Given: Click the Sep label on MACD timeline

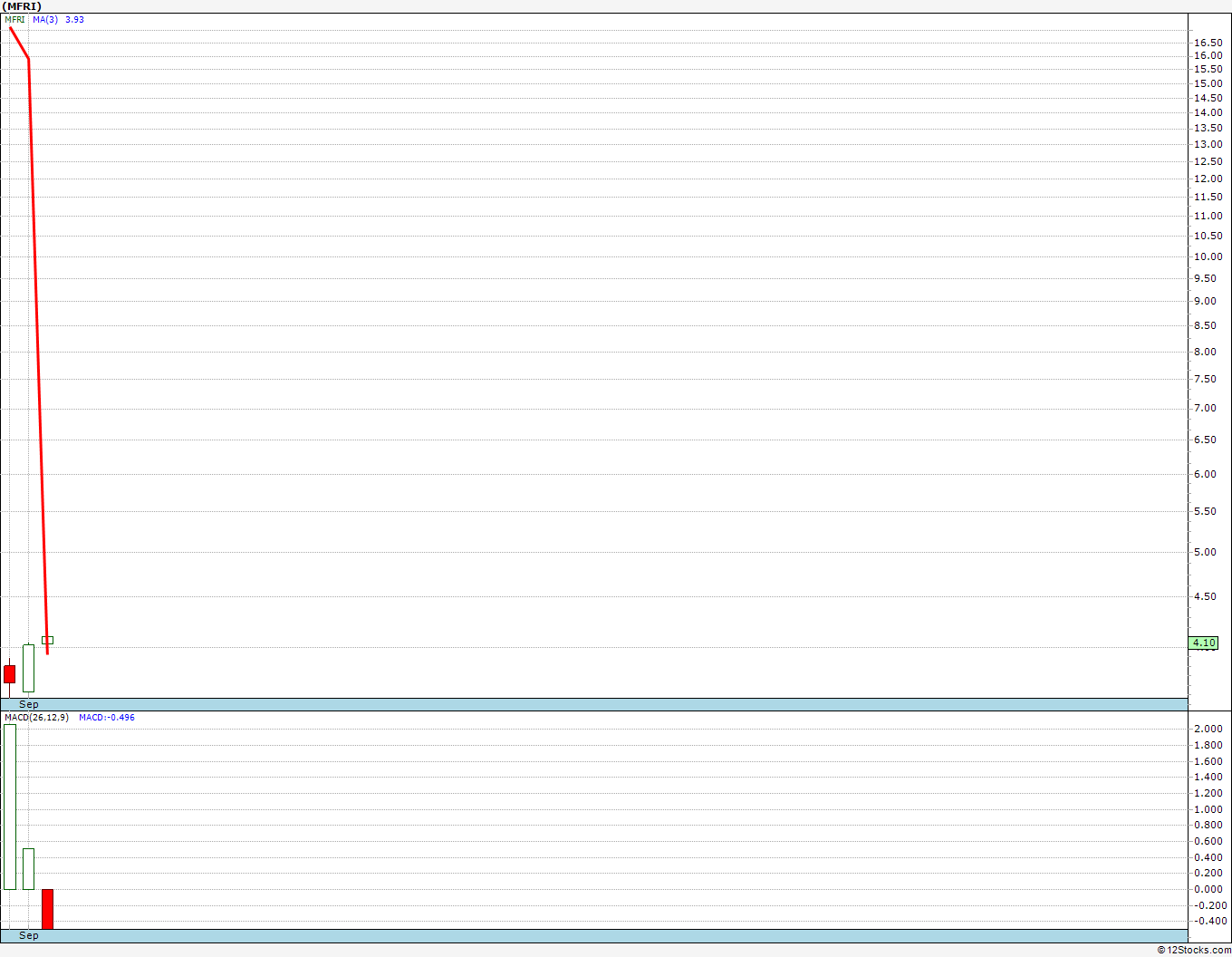Looking at the screenshot, I should pos(29,935).
